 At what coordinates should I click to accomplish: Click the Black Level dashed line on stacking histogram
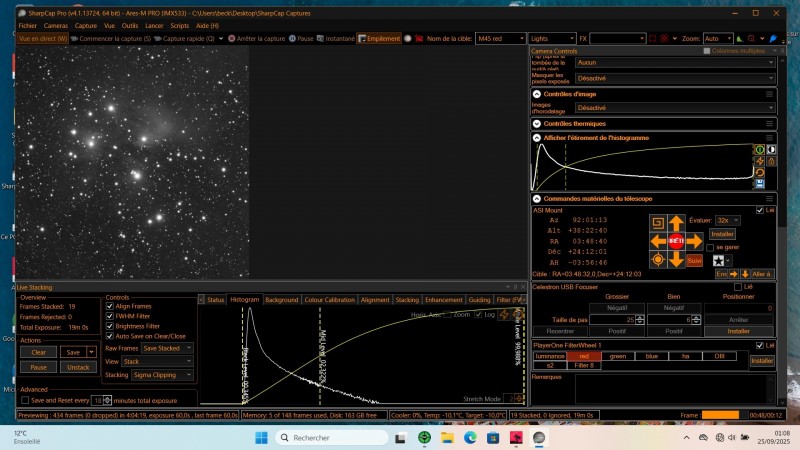[243, 356]
